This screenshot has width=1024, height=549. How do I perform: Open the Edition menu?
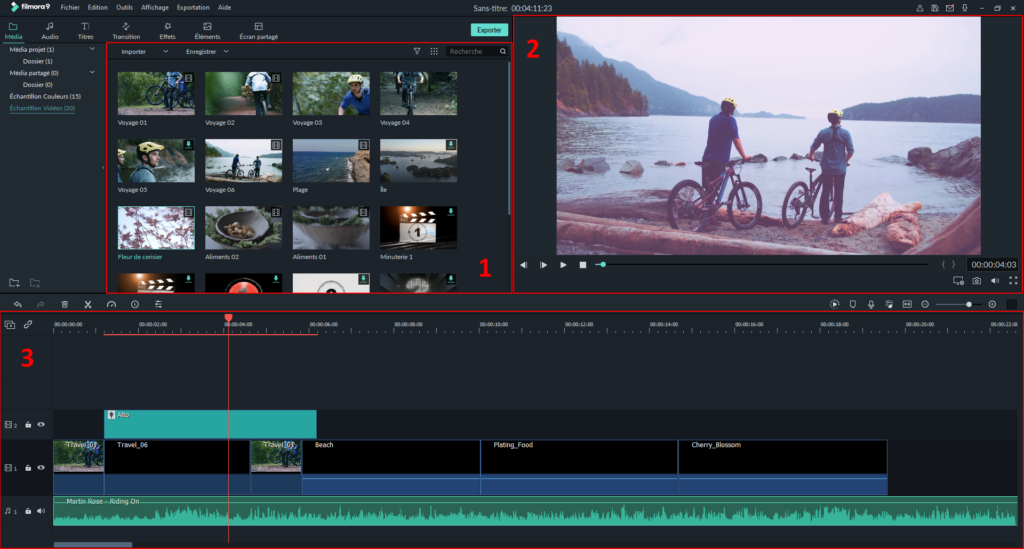click(x=97, y=8)
